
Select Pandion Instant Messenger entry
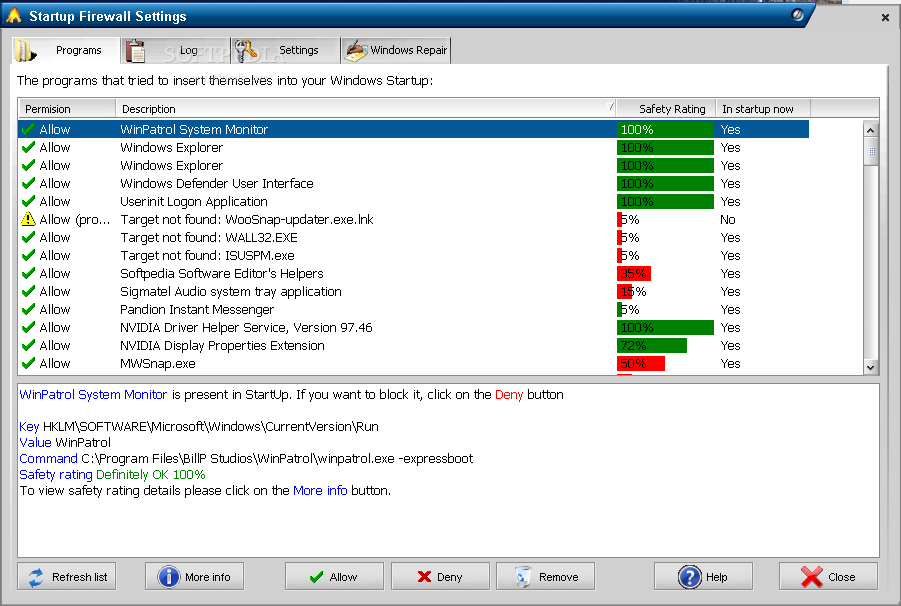[414, 309]
